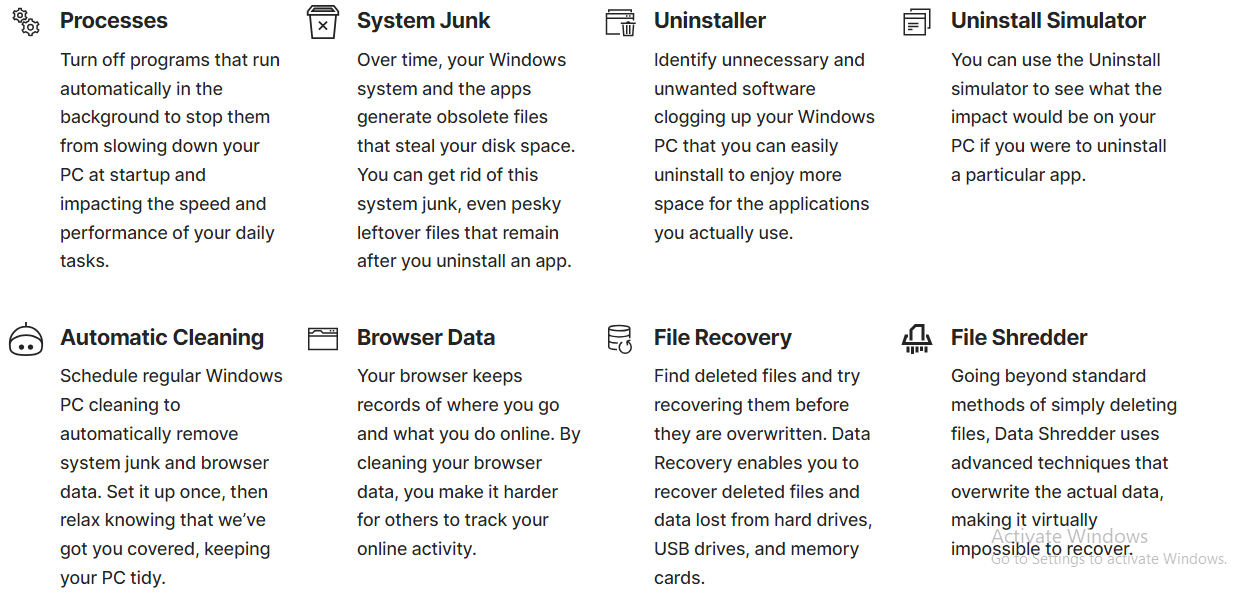Click the Processes gears icon
The image size is (1239, 600).
pyautogui.click(x=26, y=22)
